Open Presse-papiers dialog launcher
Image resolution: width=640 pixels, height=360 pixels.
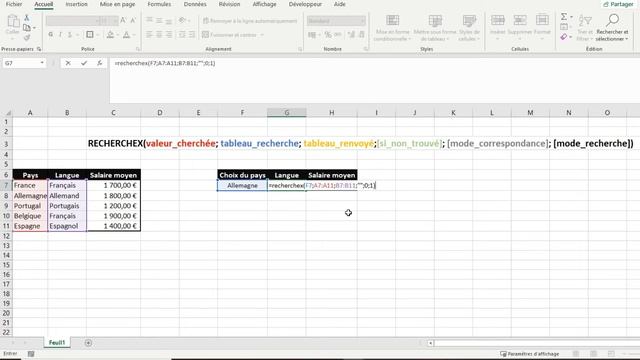pyautogui.click(x=39, y=49)
